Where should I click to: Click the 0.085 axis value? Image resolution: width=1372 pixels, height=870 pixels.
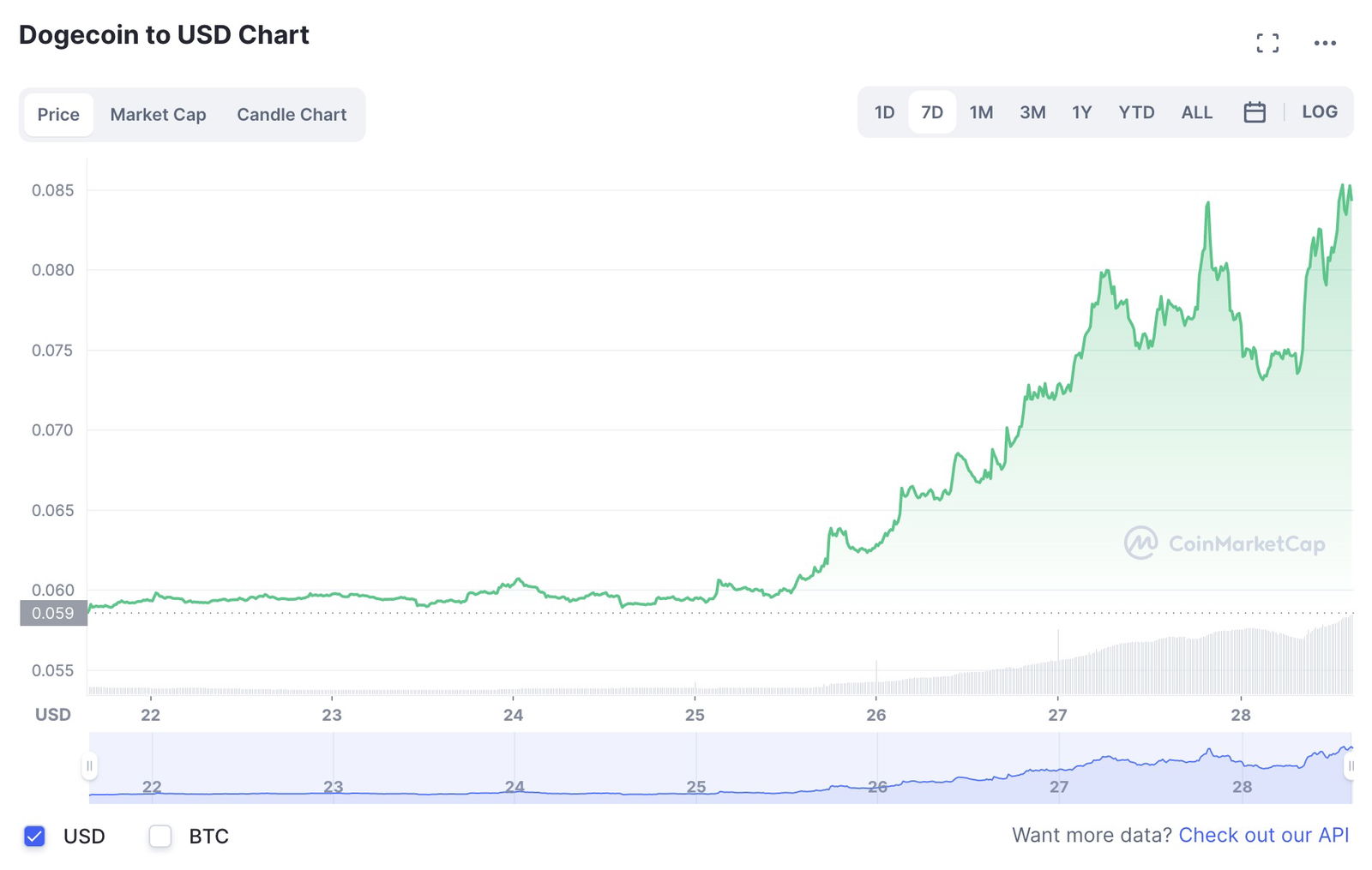click(x=53, y=190)
